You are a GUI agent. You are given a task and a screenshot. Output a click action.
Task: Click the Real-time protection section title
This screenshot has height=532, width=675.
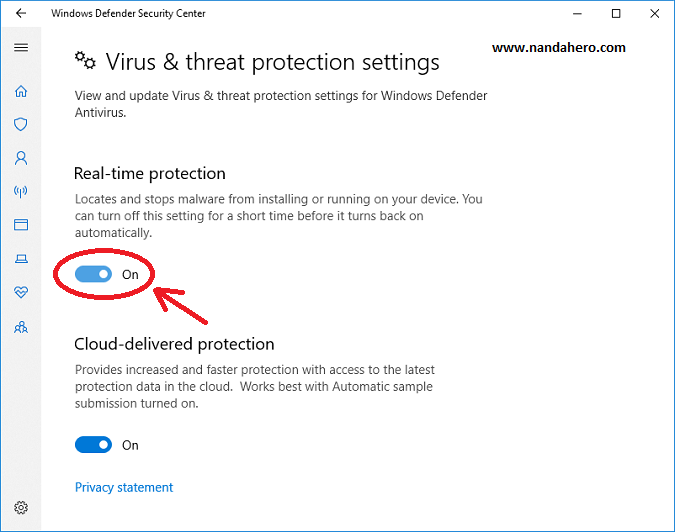pyautogui.click(x=150, y=173)
